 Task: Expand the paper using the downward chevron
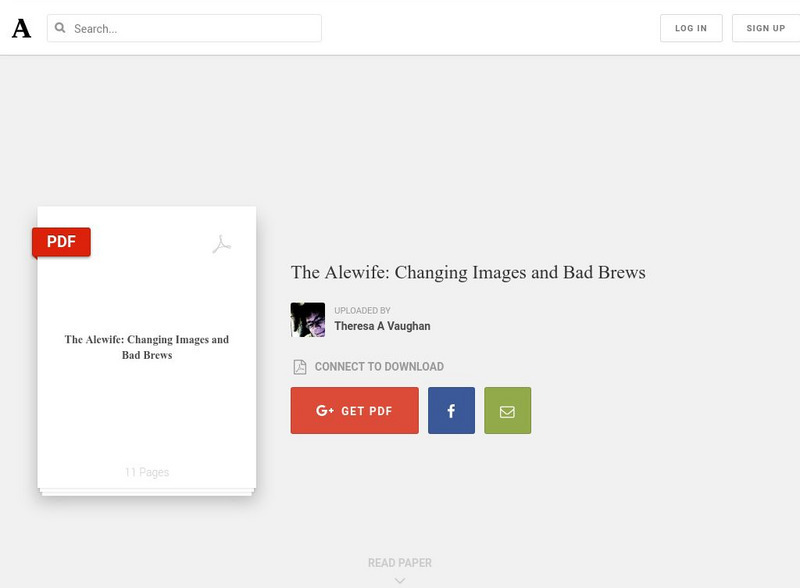(x=401, y=578)
